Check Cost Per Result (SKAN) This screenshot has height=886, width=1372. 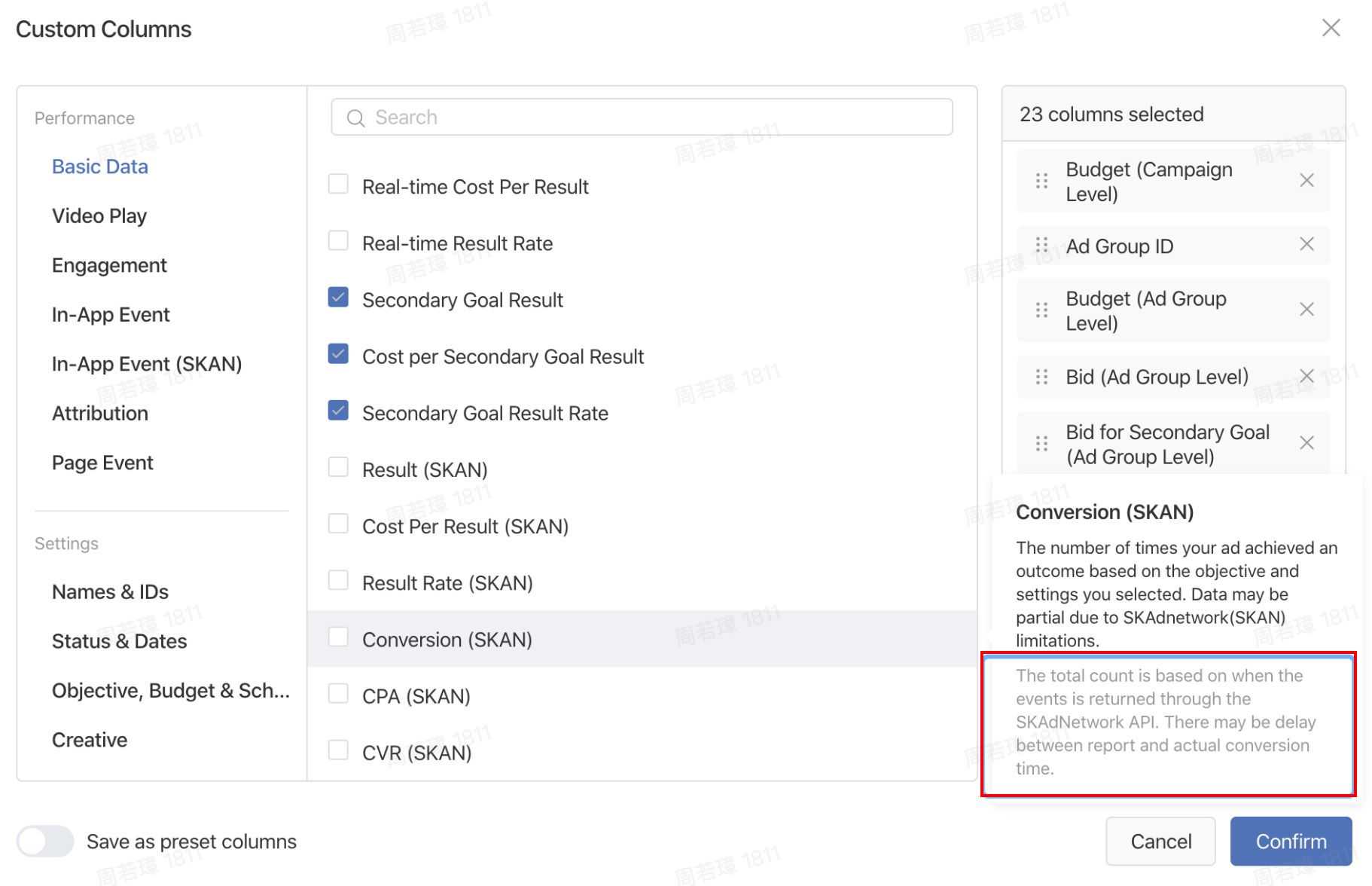(338, 524)
